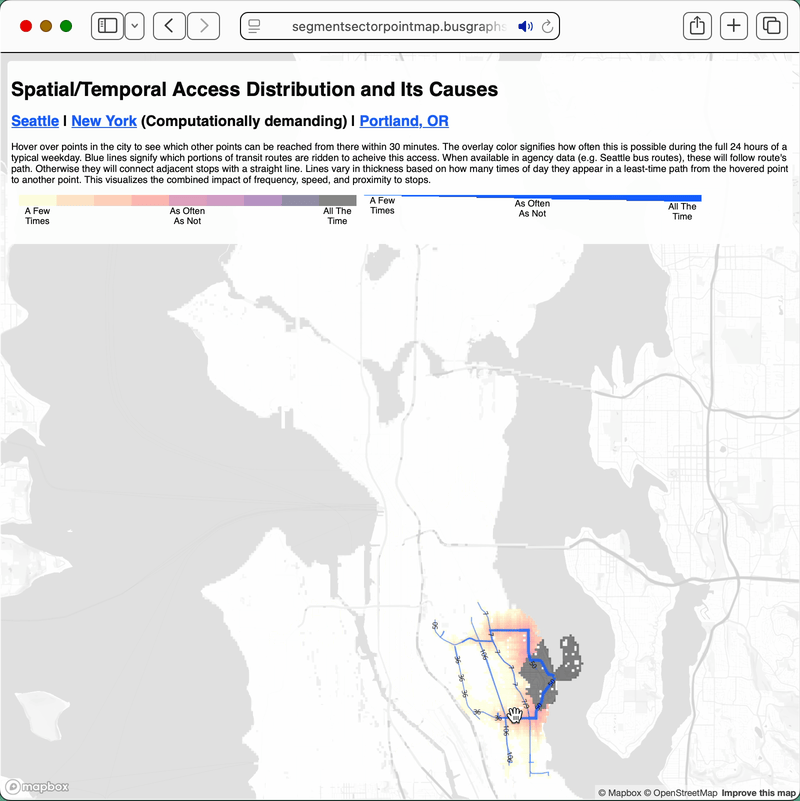Click the pale yellow 'A Few Times' swatch
The image size is (800, 801).
(x=37, y=201)
